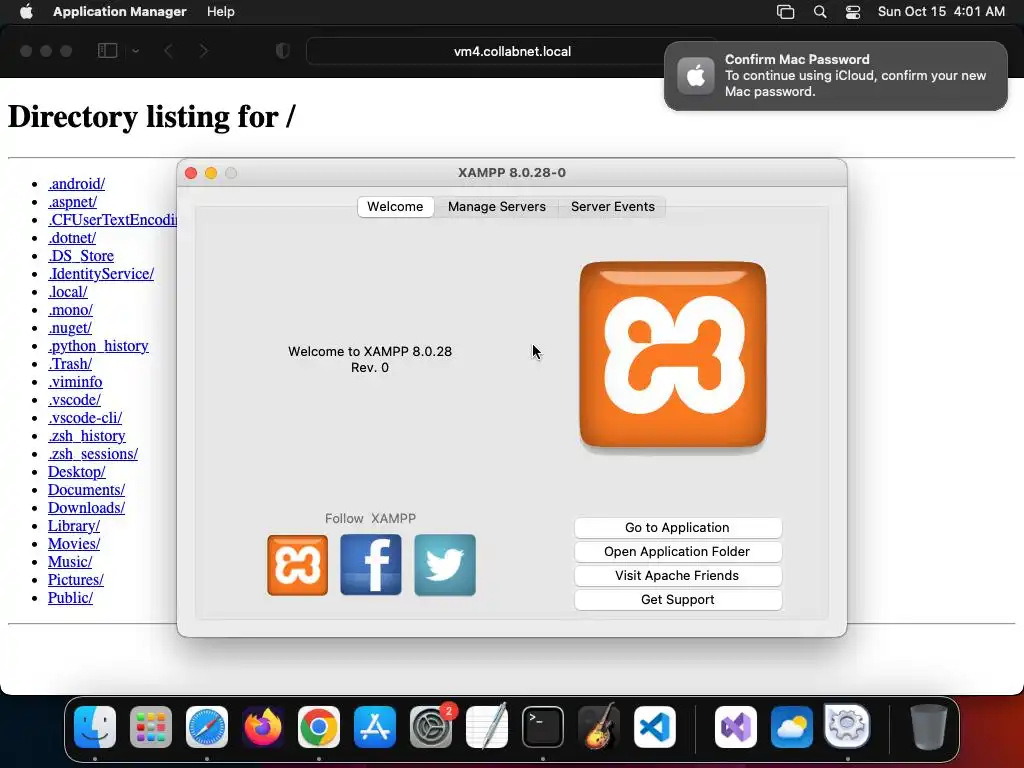Viewport: 1024px width, 768px height.
Task: Open the Public/ directory link
Action: pos(71,598)
